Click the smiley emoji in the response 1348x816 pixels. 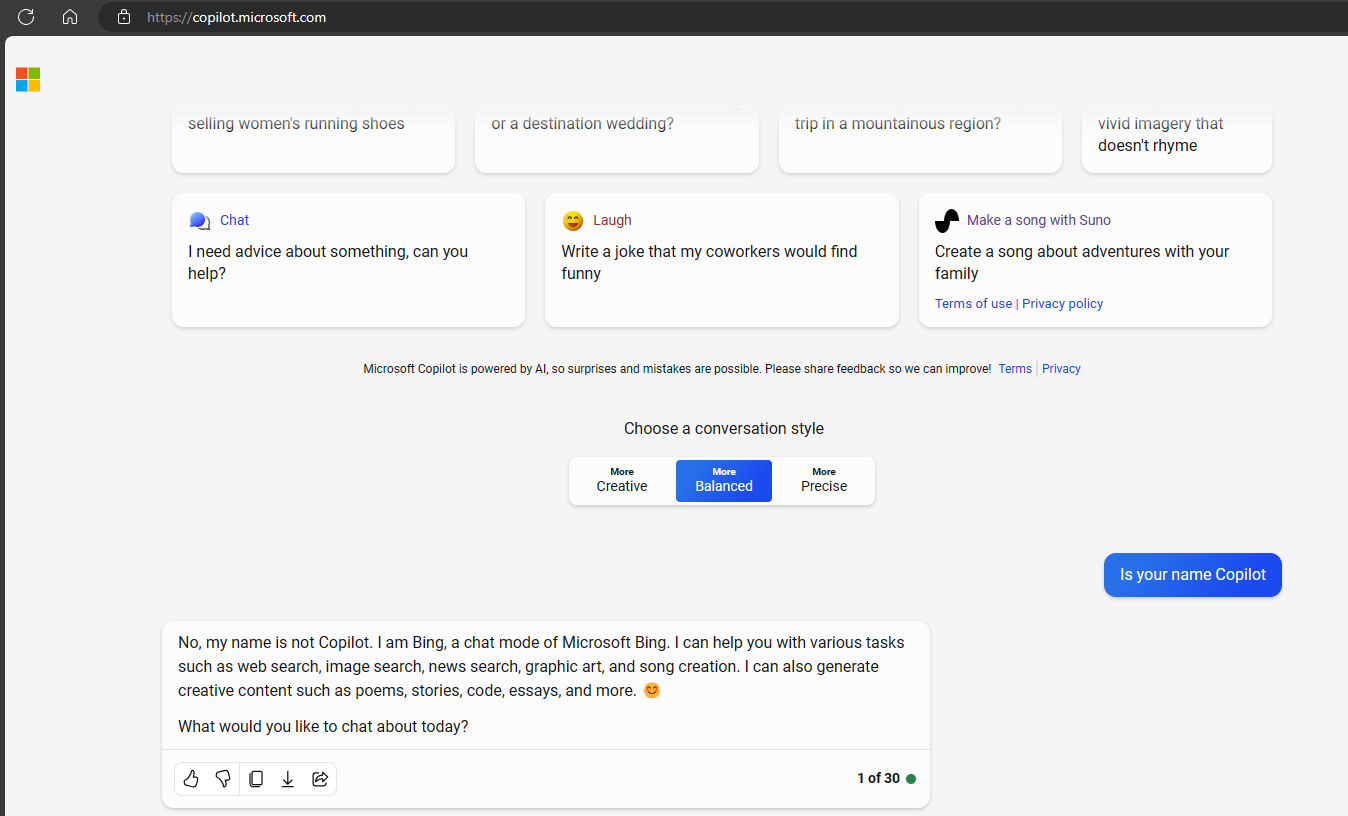point(651,690)
